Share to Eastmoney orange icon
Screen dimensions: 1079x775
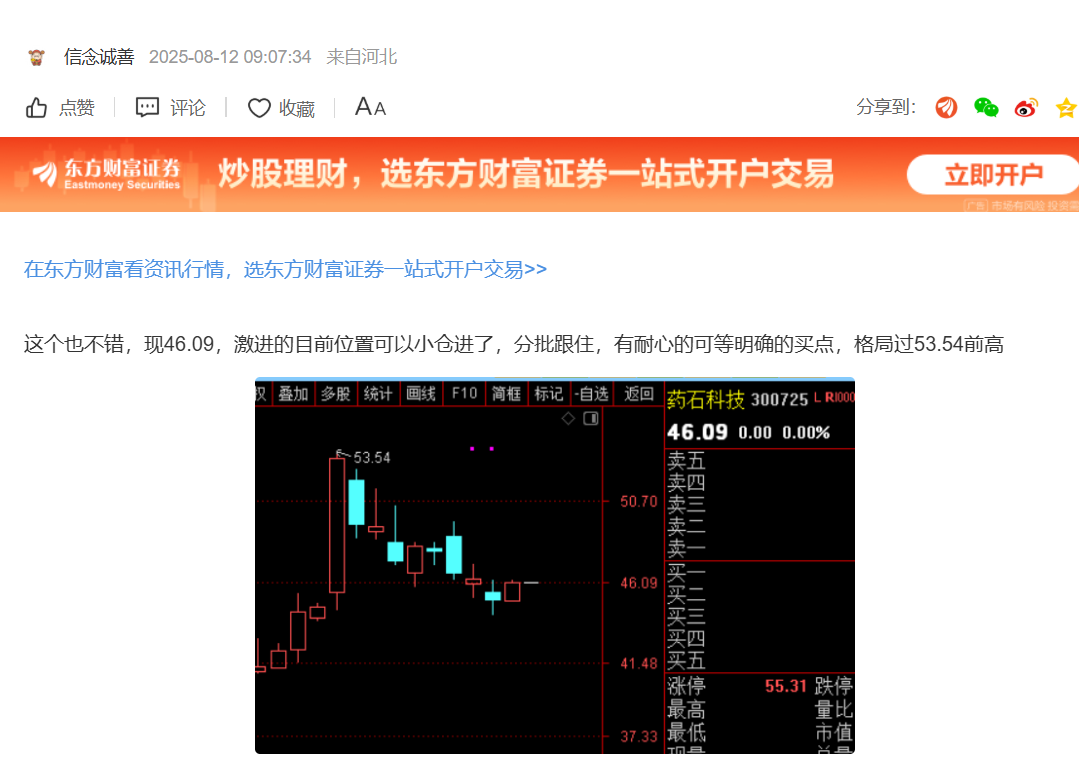(x=946, y=107)
